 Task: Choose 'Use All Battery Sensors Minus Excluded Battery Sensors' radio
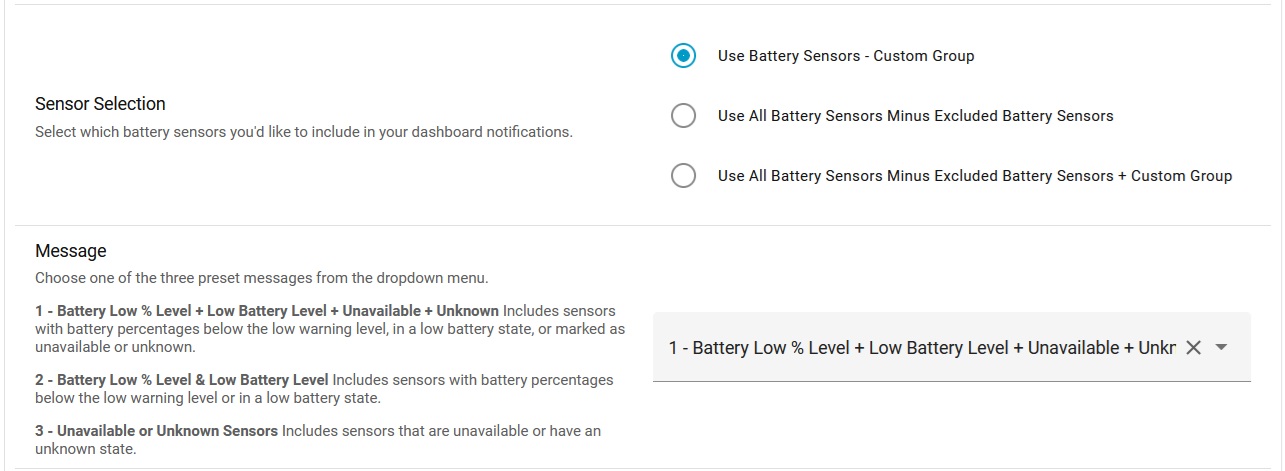tap(683, 116)
